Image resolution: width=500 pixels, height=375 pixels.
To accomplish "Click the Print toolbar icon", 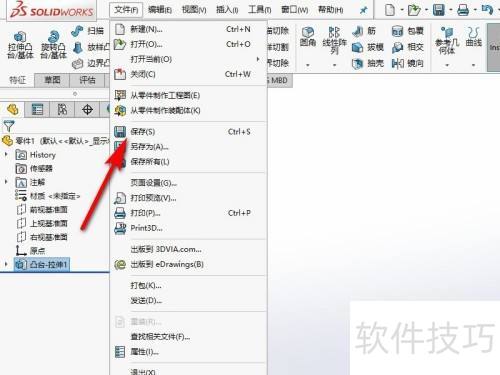I will pyautogui.click(x=463, y=10).
